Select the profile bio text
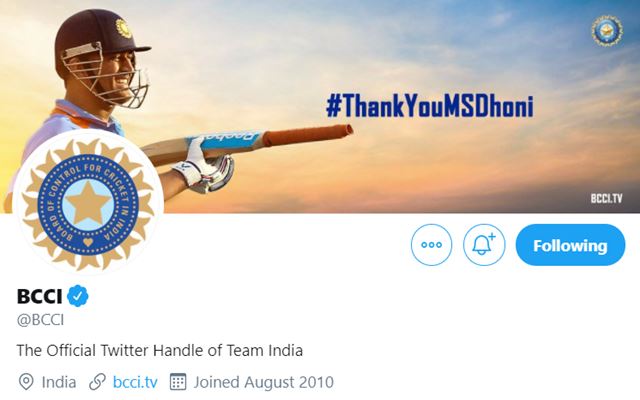 [x=160, y=351]
